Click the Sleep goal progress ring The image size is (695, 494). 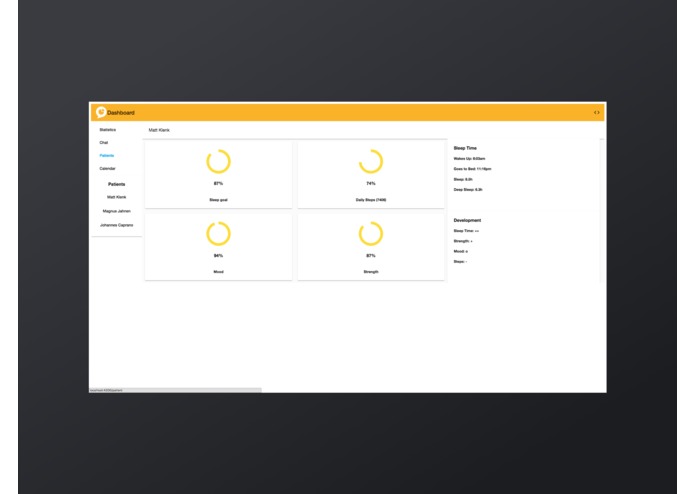pyautogui.click(x=219, y=161)
